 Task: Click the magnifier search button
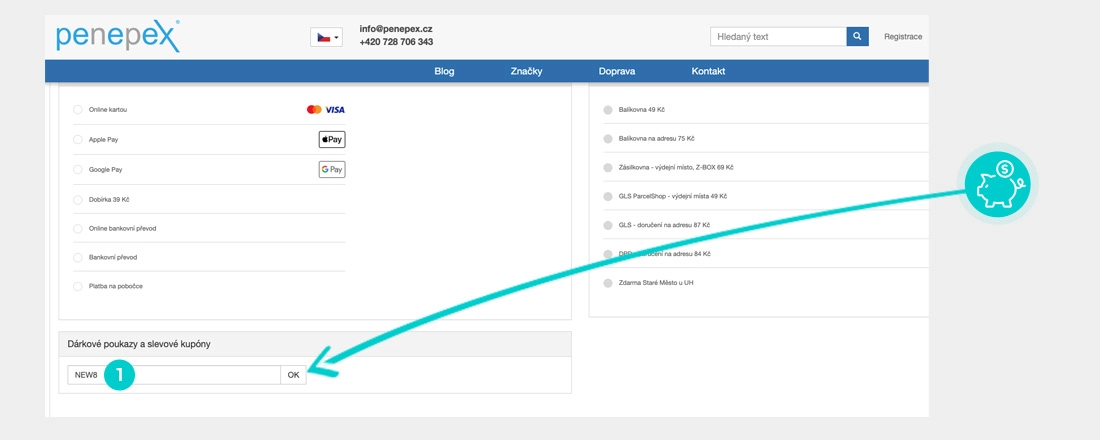(857, 37)
